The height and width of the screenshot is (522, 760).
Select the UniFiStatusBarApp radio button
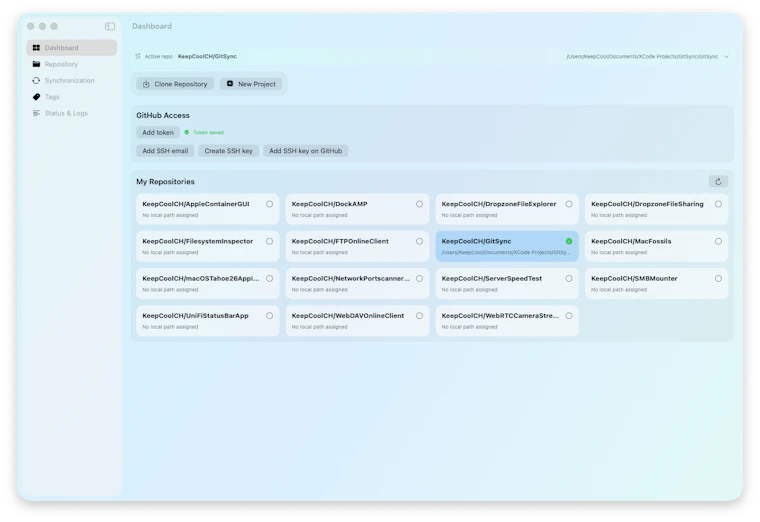[x=269, y=316]
